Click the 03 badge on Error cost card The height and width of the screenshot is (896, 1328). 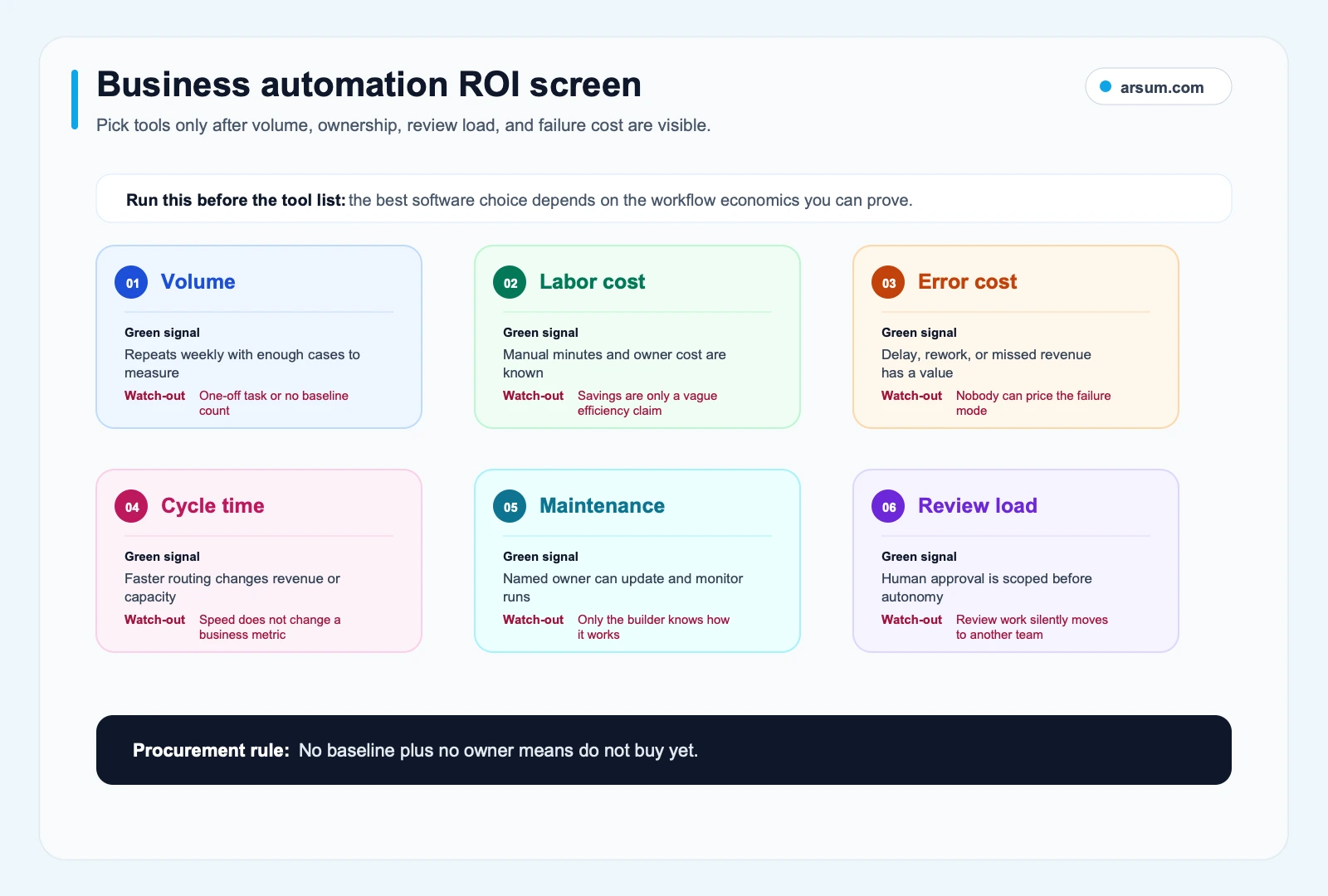click(888, 283)
